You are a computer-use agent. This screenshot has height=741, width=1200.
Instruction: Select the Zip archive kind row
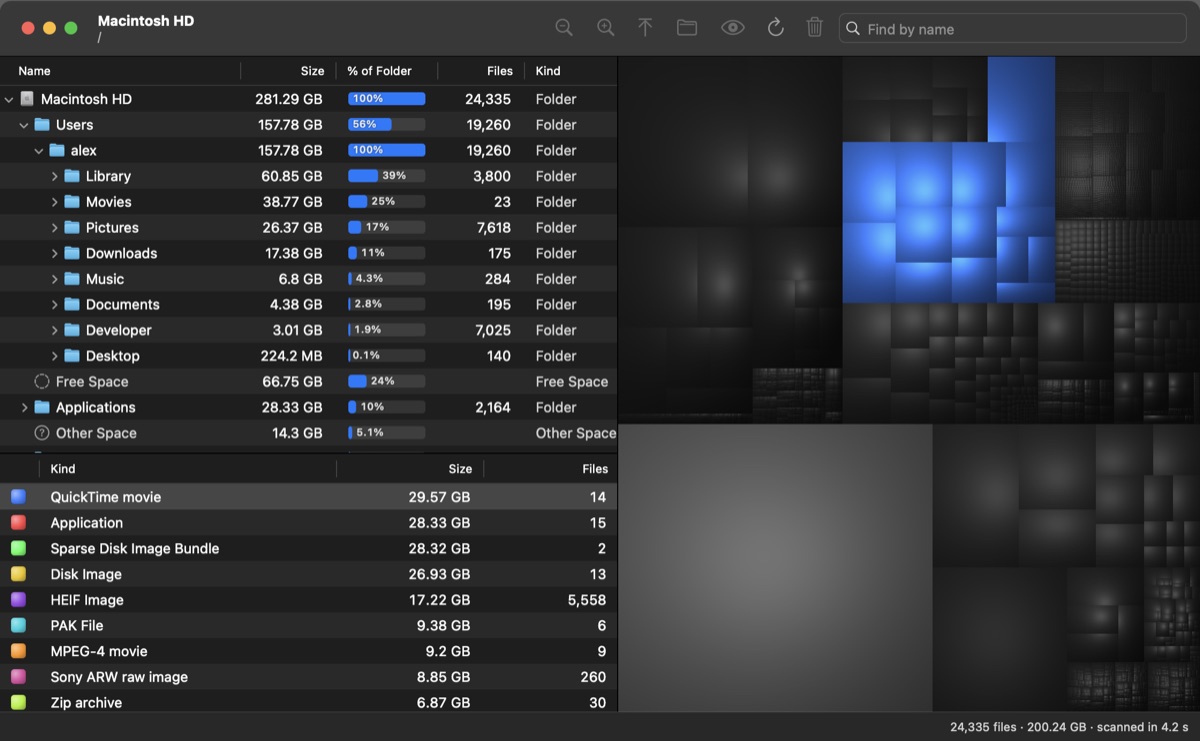point(309,703)
